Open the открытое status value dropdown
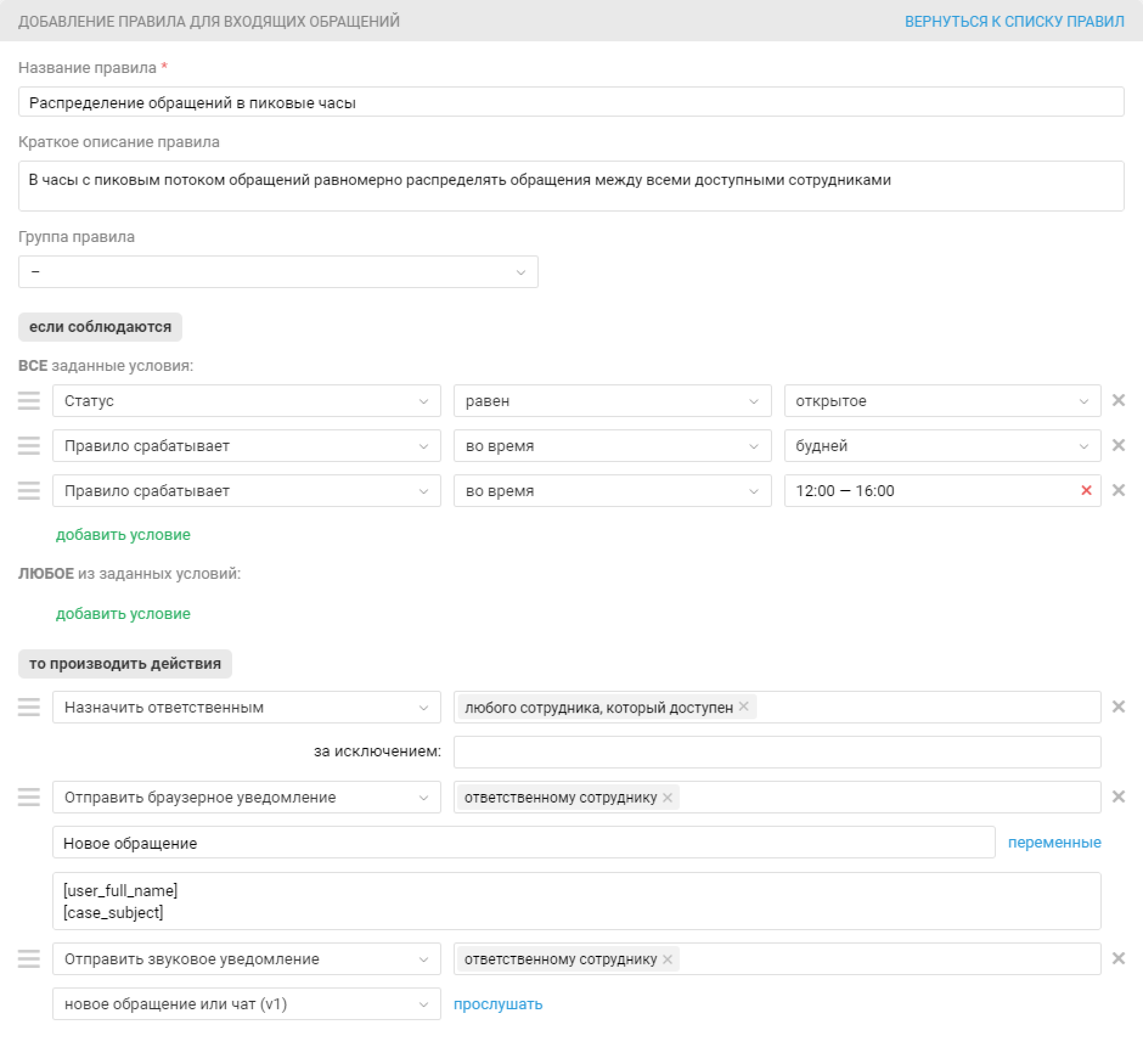 pos(942,401)
